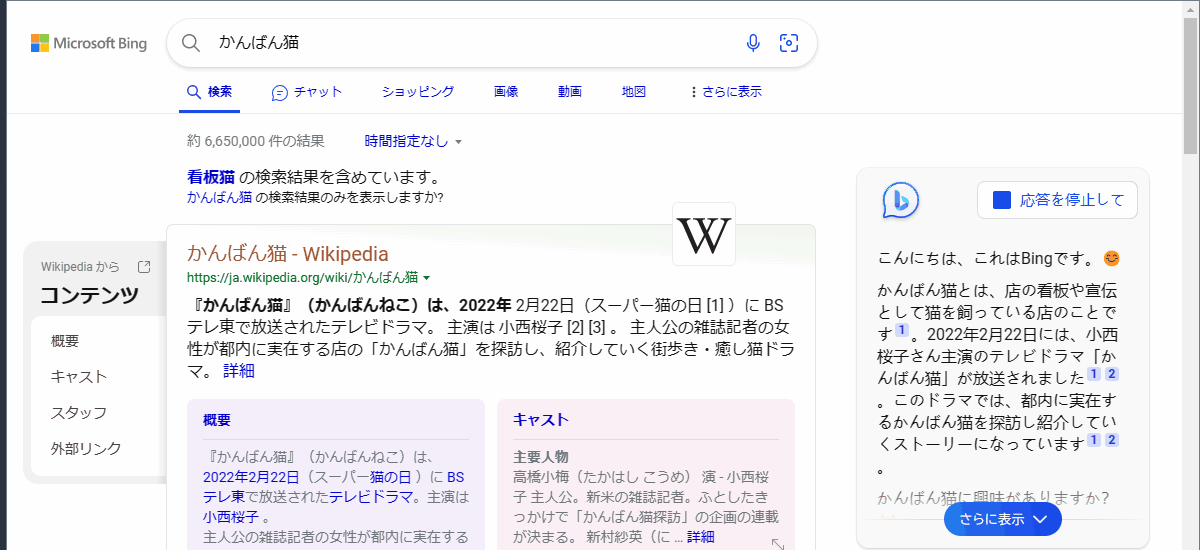Open the ショッピング tab
This screenshot has width=1200, height=550.
tap(418, 92)
